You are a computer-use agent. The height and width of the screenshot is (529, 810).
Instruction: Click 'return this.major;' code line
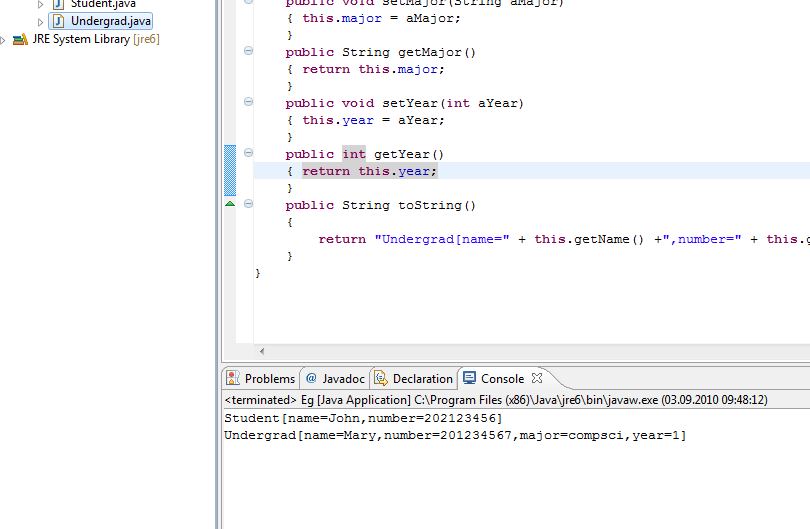(373, 69)
